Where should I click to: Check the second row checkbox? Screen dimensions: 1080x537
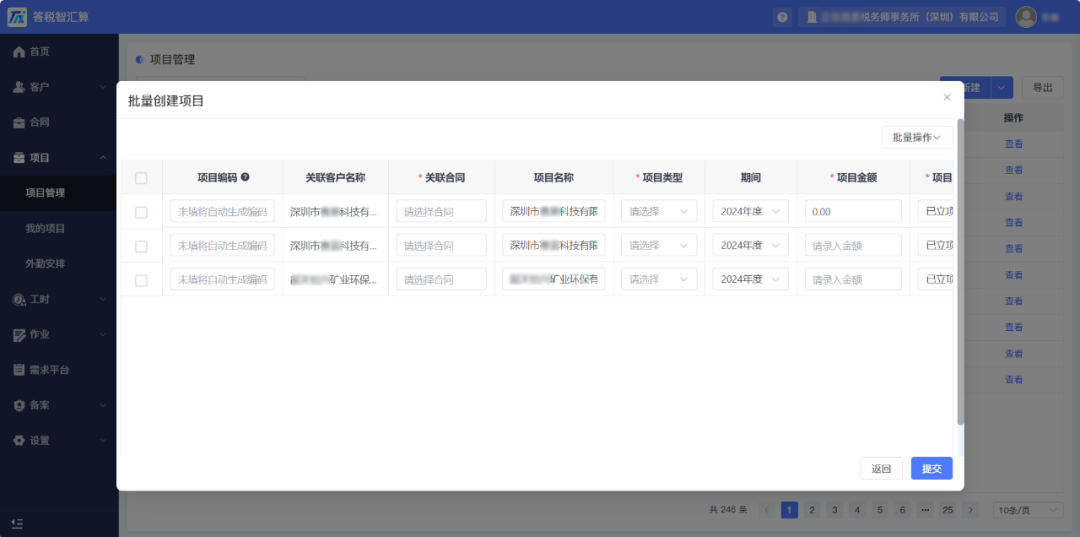[x=141, y=246]
